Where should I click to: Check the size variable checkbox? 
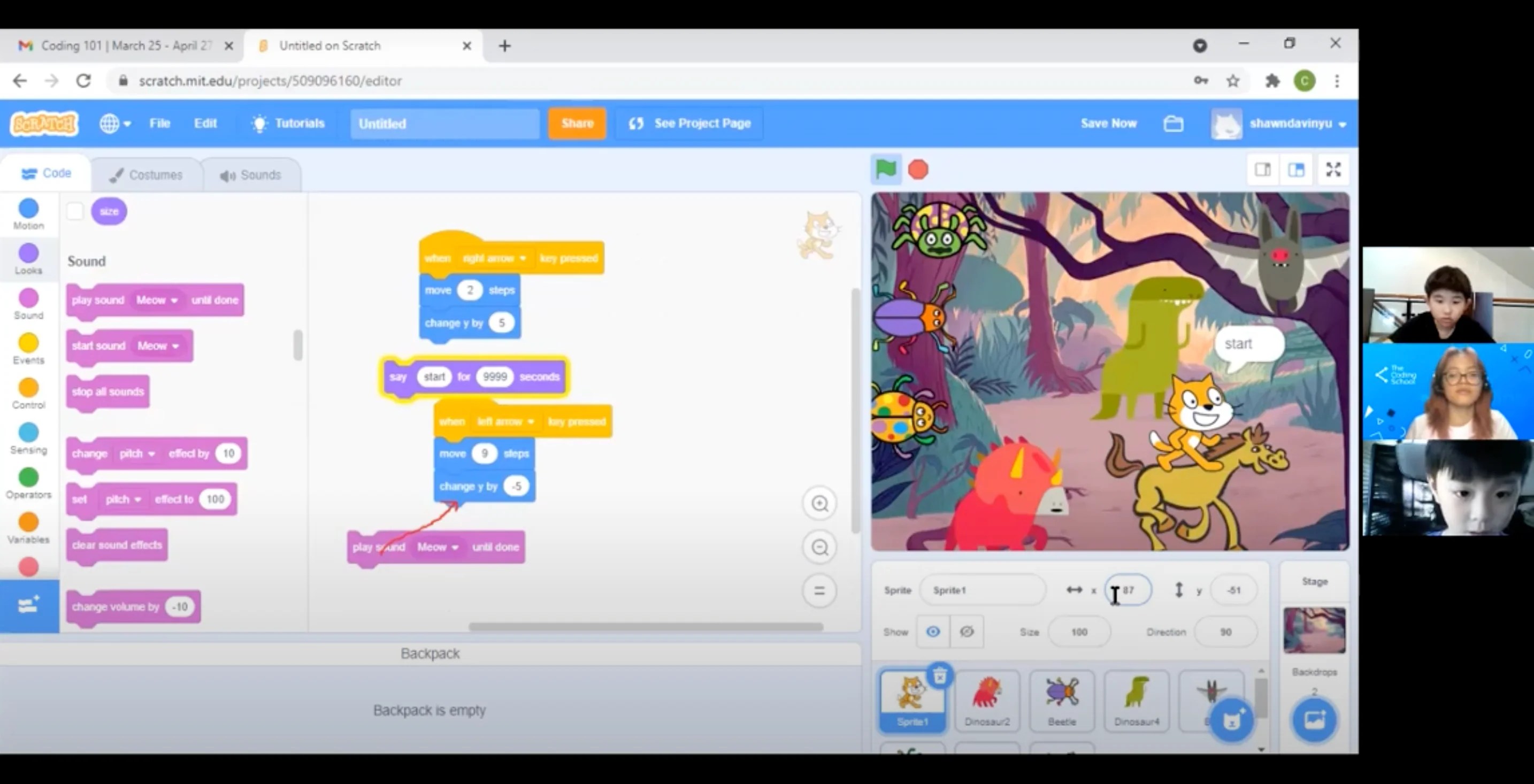tap(75, 211)
